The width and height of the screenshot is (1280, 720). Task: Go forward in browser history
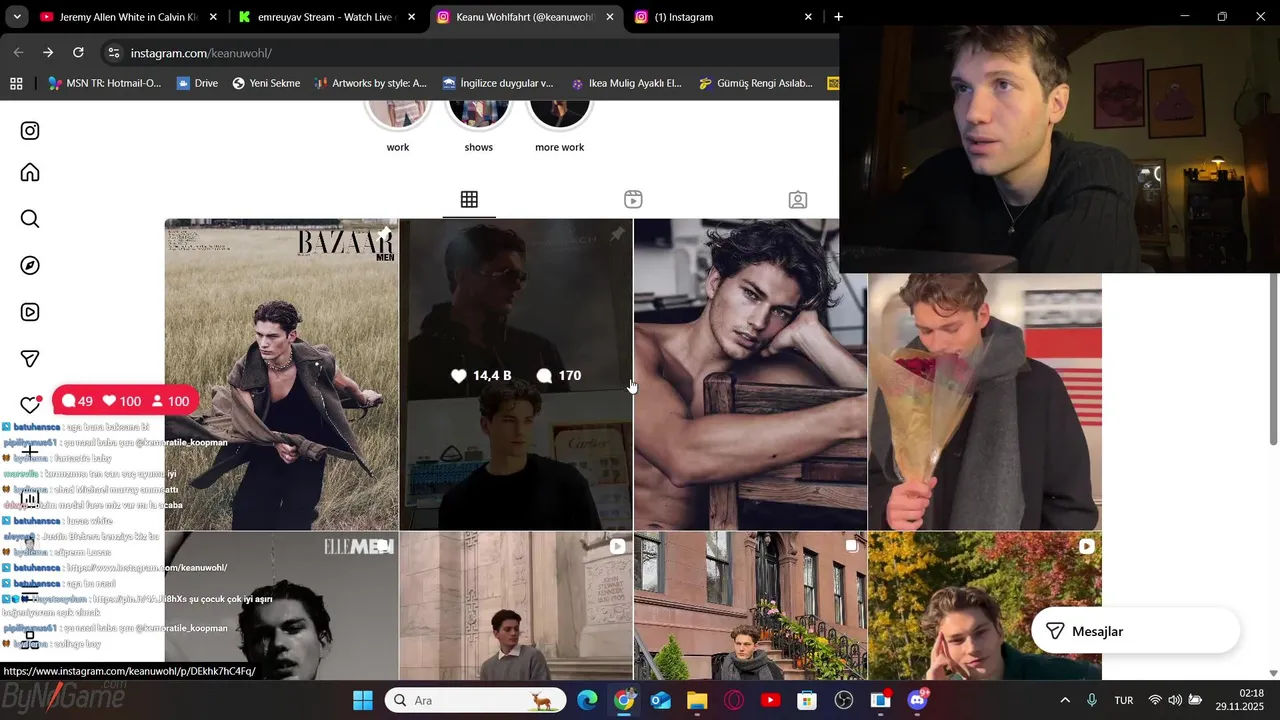(48, 52)
